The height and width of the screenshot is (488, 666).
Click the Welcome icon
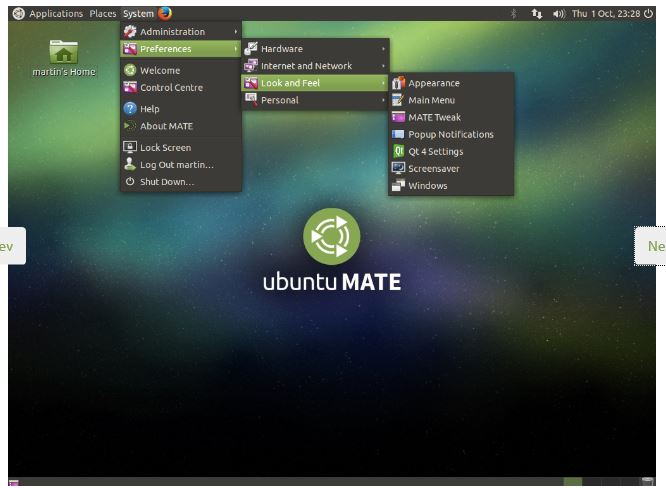130,70
